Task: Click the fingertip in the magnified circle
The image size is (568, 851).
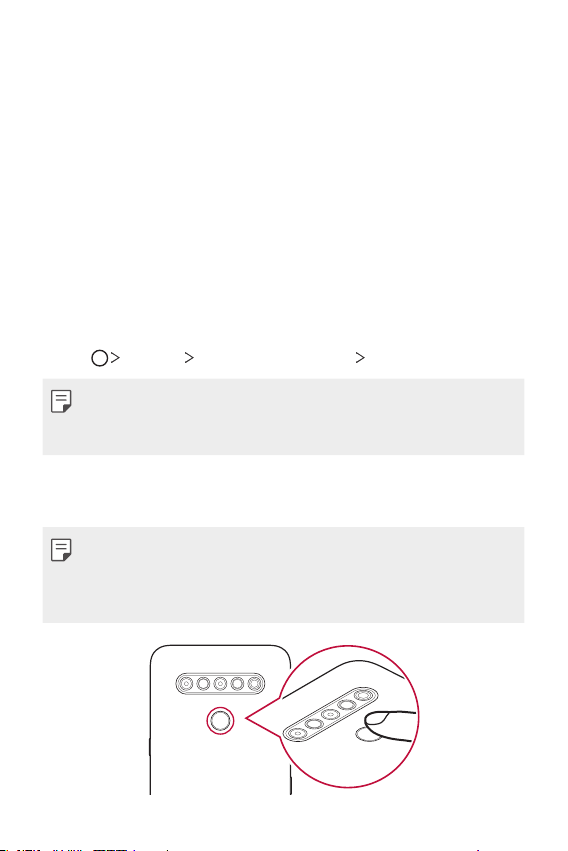Action: (x=391, y=725)
